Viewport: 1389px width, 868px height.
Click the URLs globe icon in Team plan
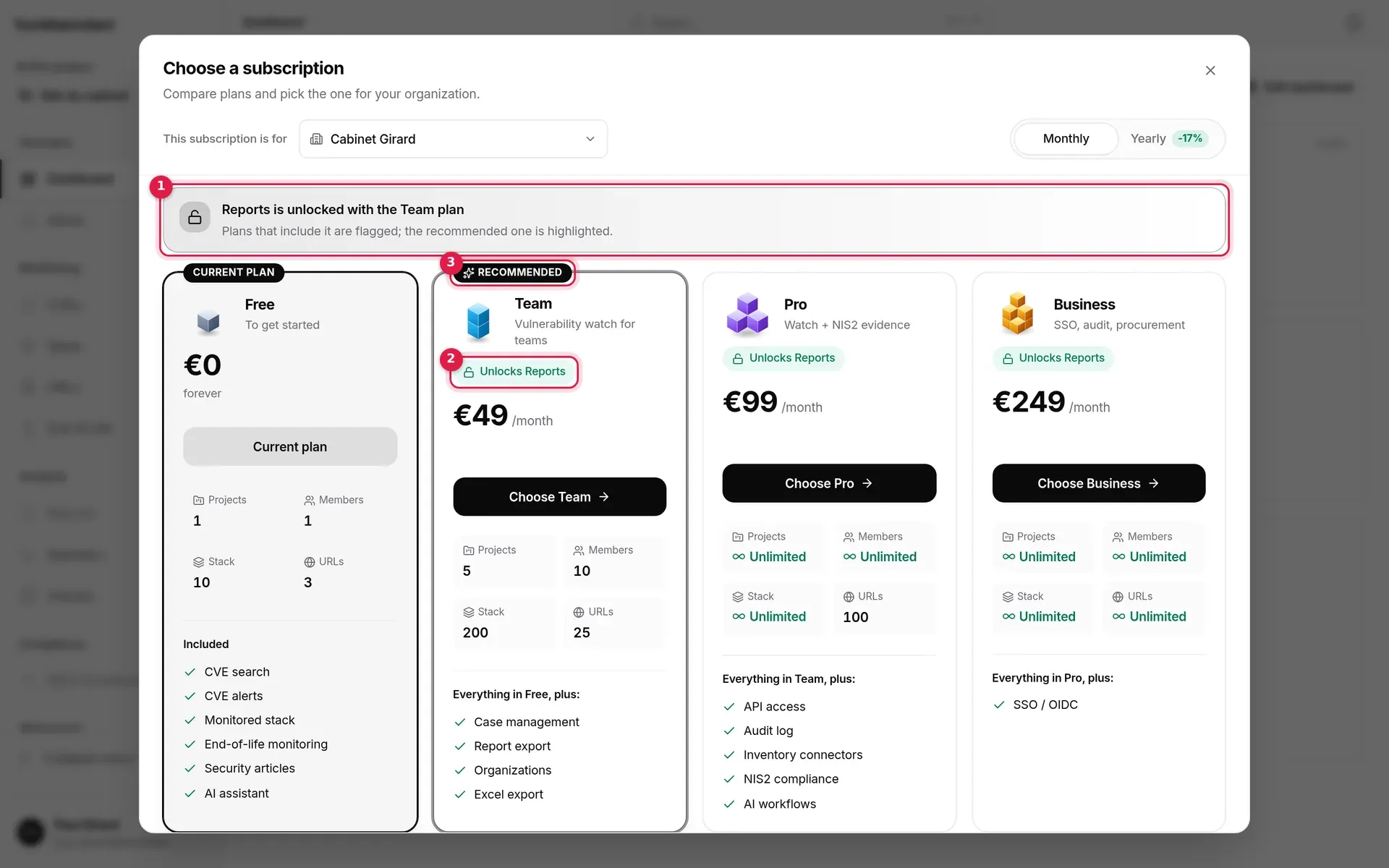(x=579, y=612)
